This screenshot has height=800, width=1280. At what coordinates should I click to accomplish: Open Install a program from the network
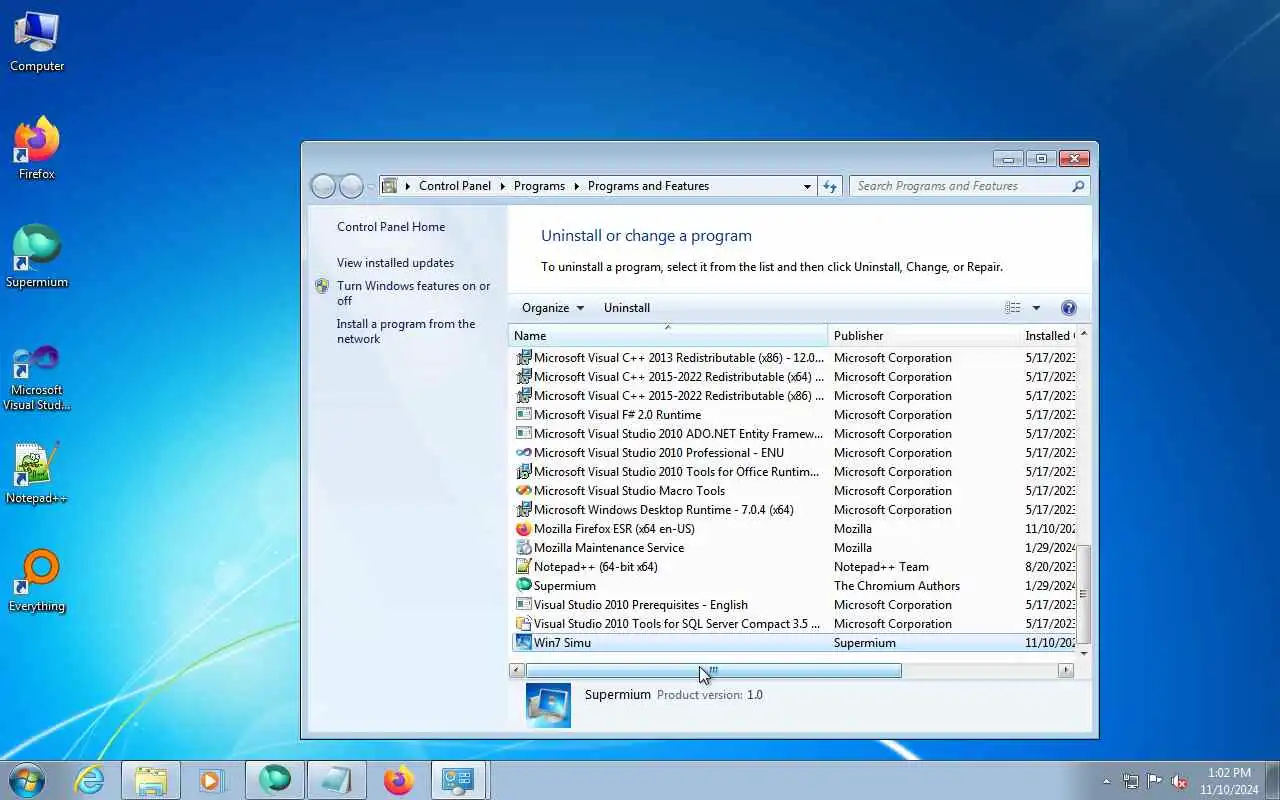tap(406, 331)
